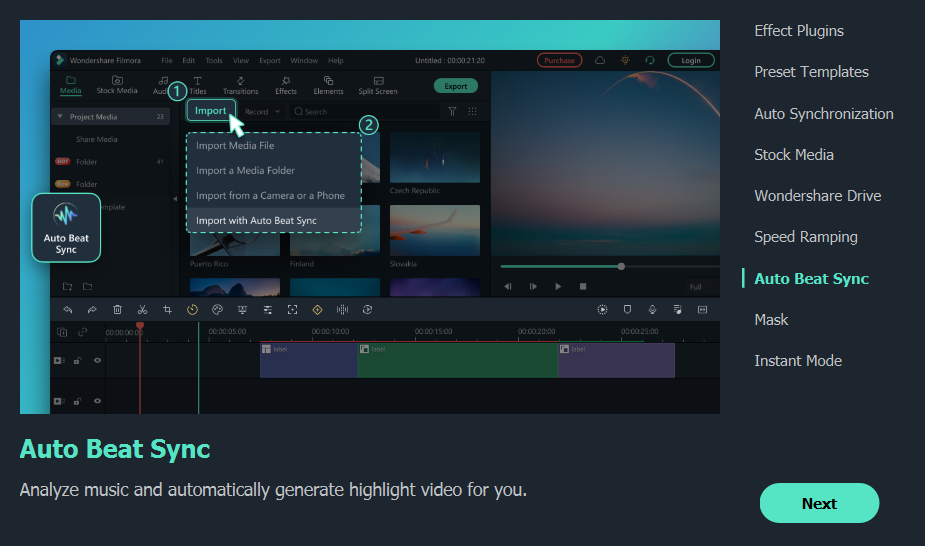Switch to the Stock Media tab icon
This screenshot has width=925, height=546.
coord(117,80)
